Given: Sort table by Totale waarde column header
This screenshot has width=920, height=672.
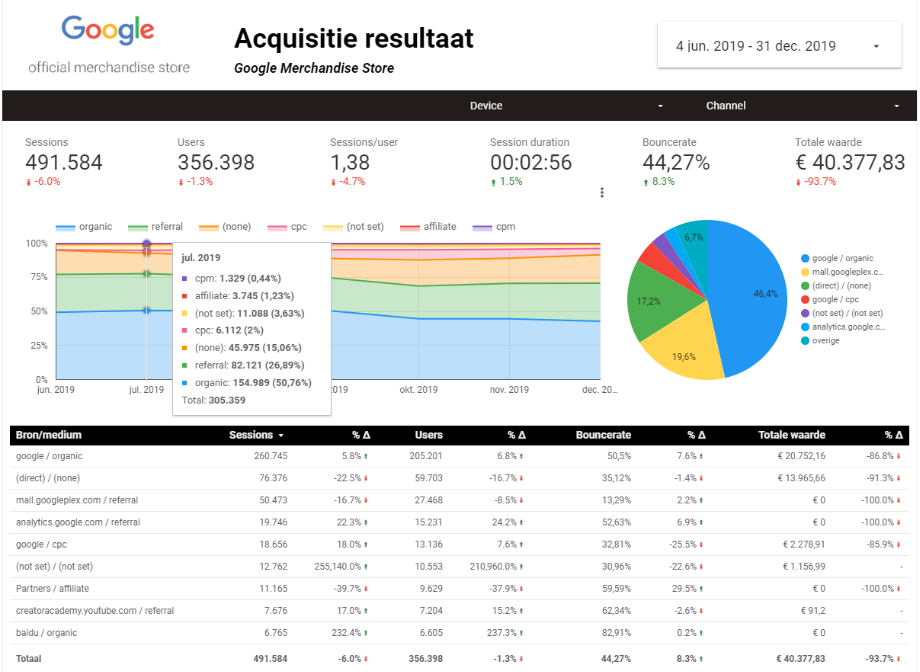Looking at the screenshot, I should [792, 435].
